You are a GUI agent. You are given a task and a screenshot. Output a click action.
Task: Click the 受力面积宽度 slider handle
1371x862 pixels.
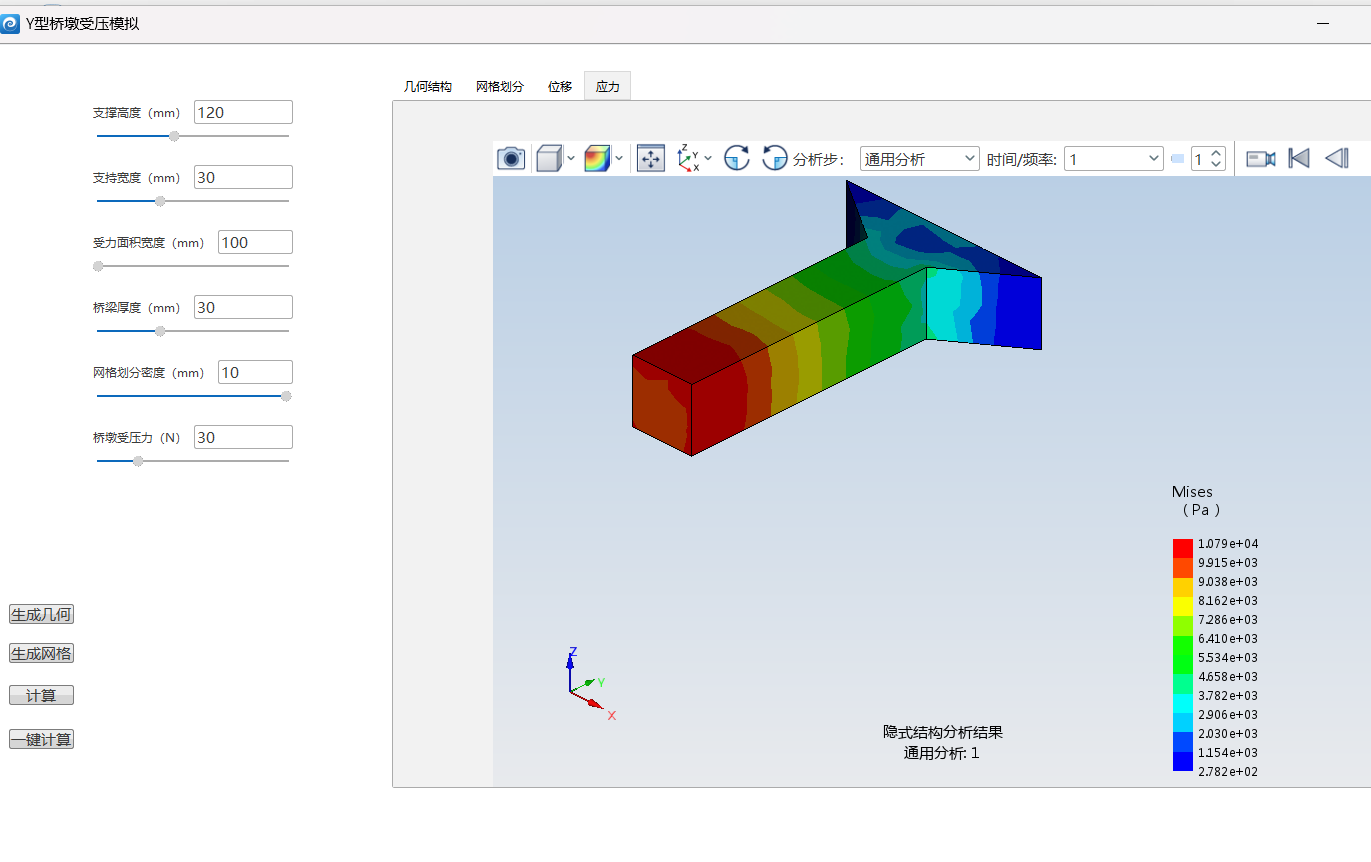click(x=98, y=266)
